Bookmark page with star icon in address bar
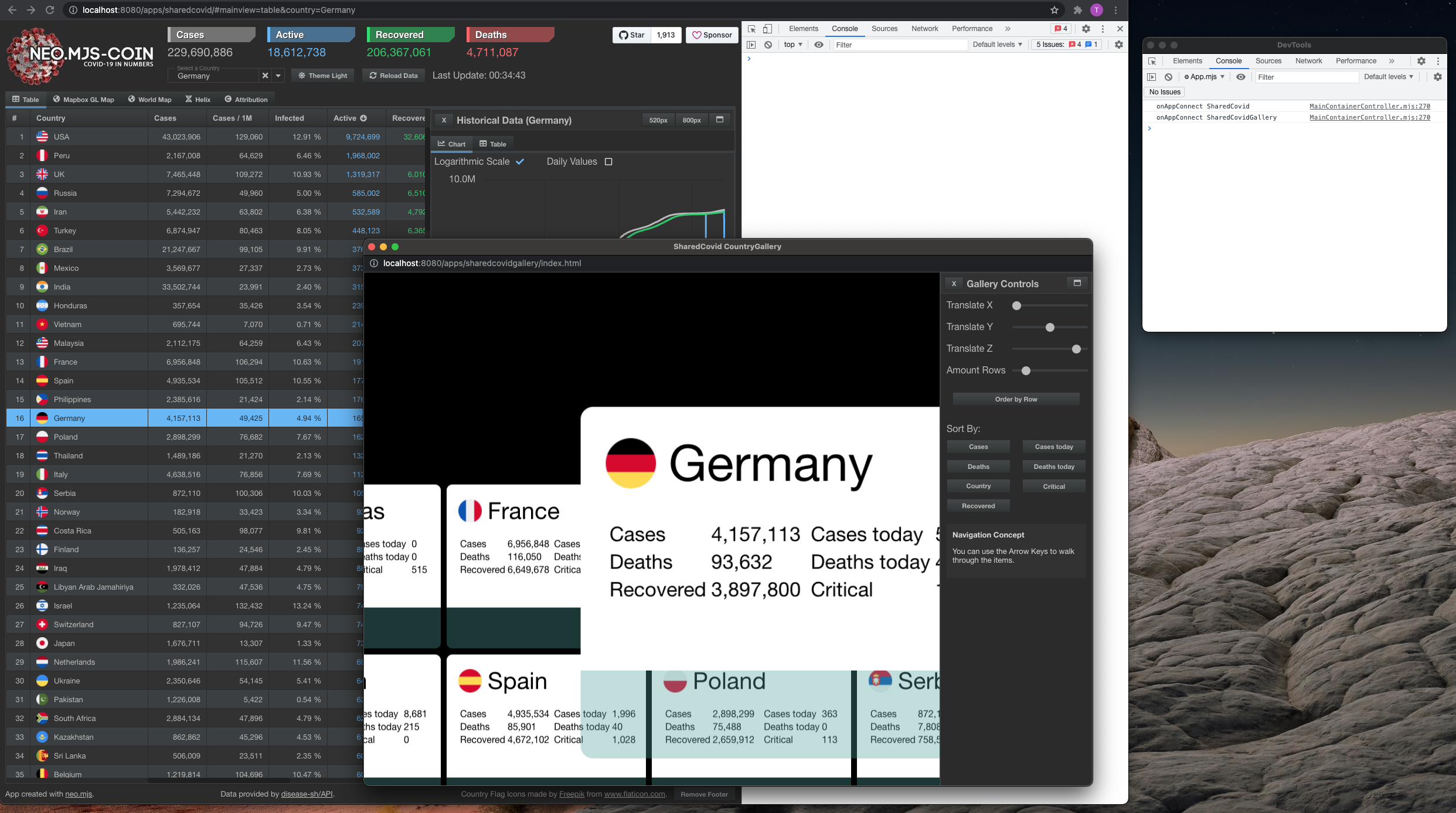The width and height of the screenshot is (1456, 813). (1054, 10)
